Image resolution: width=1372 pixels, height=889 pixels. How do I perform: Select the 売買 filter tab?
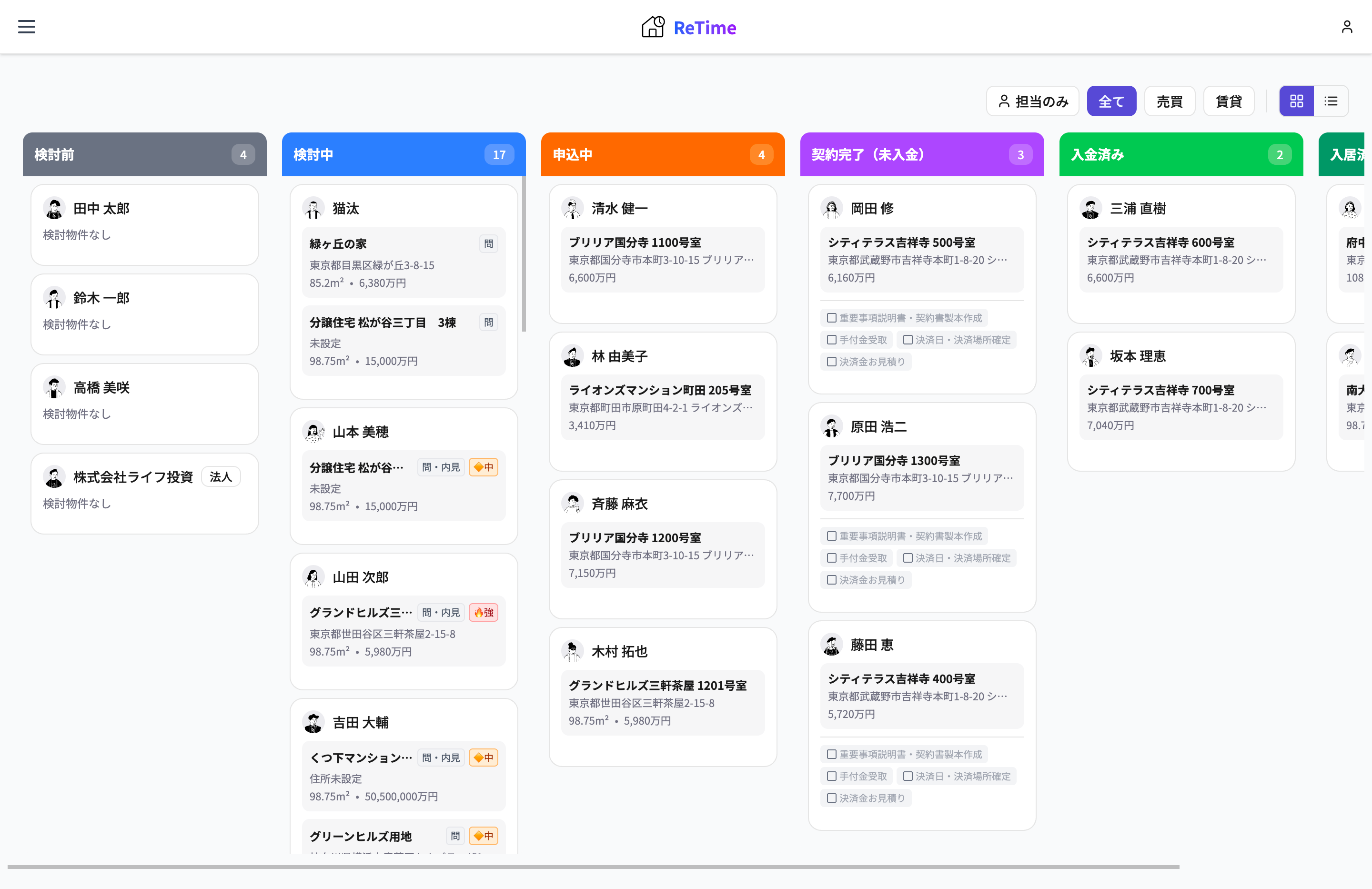point(1169,101)
